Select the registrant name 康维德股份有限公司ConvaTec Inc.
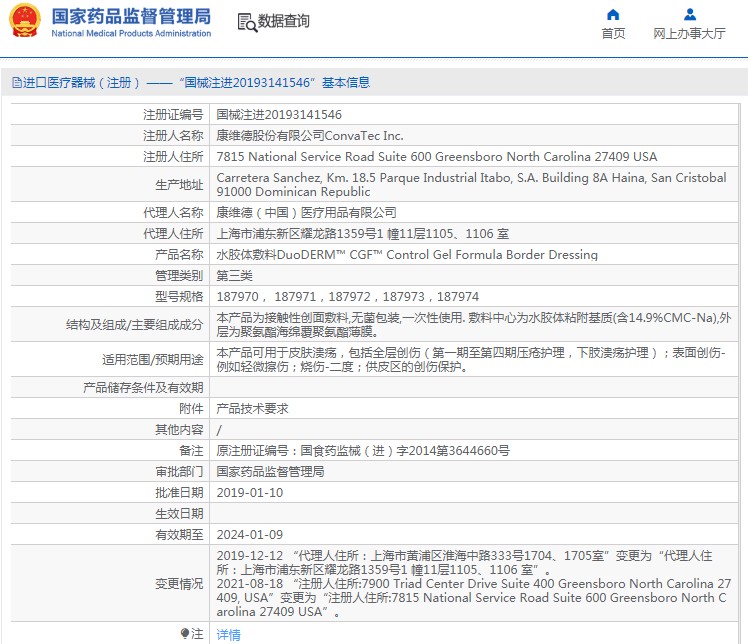Viewport: 748px width, 644px height. point(310,136)
